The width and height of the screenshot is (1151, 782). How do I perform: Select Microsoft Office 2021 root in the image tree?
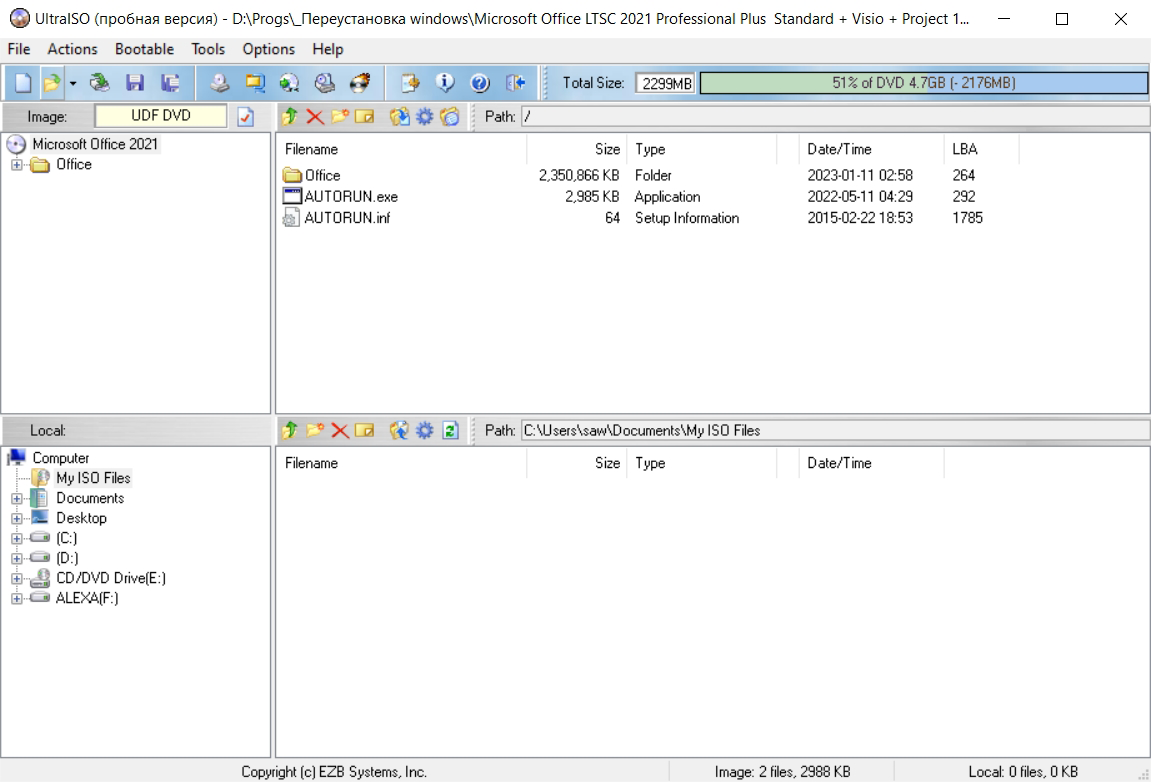point(95,144)
